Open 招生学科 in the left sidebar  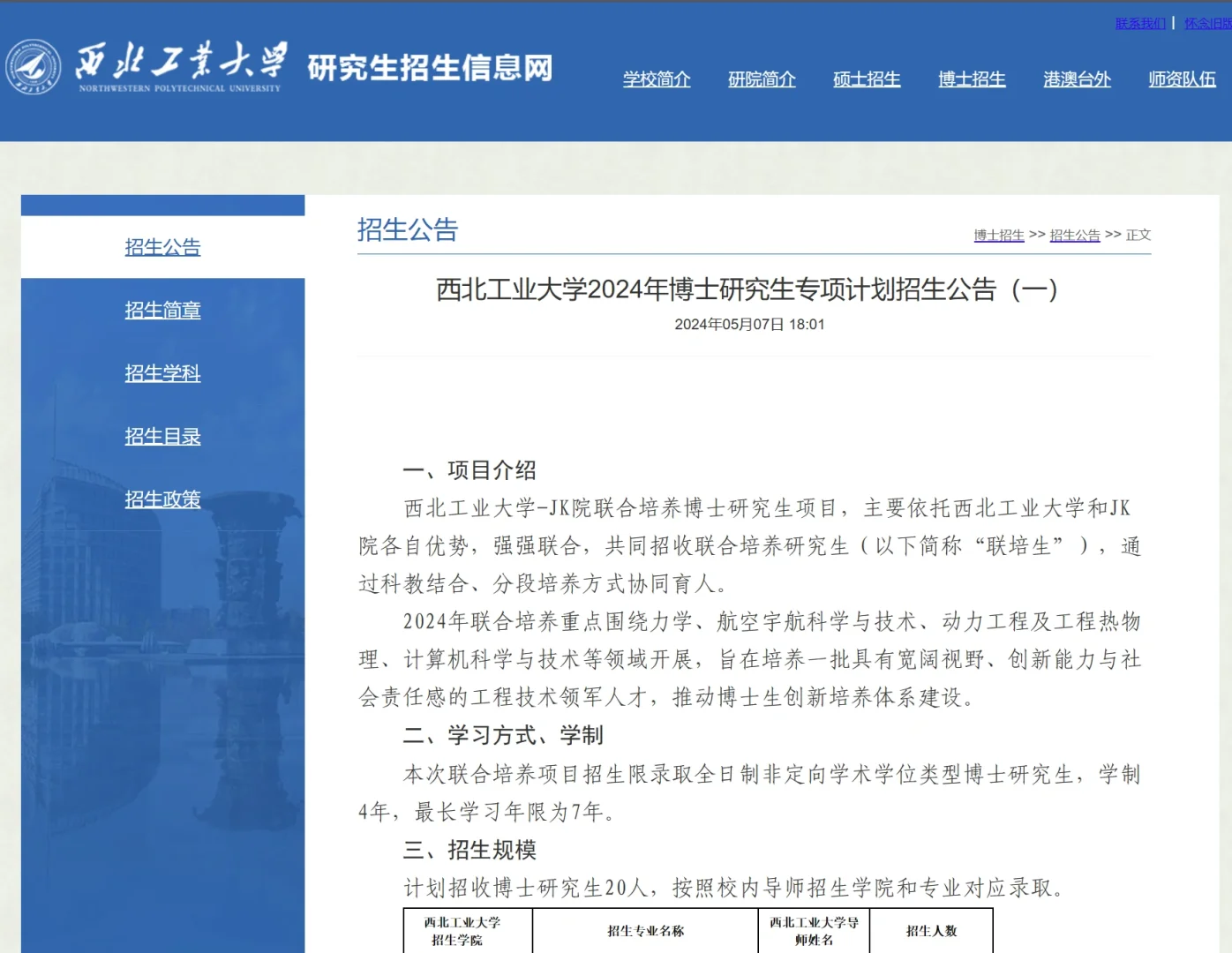[x=162, y=373]
